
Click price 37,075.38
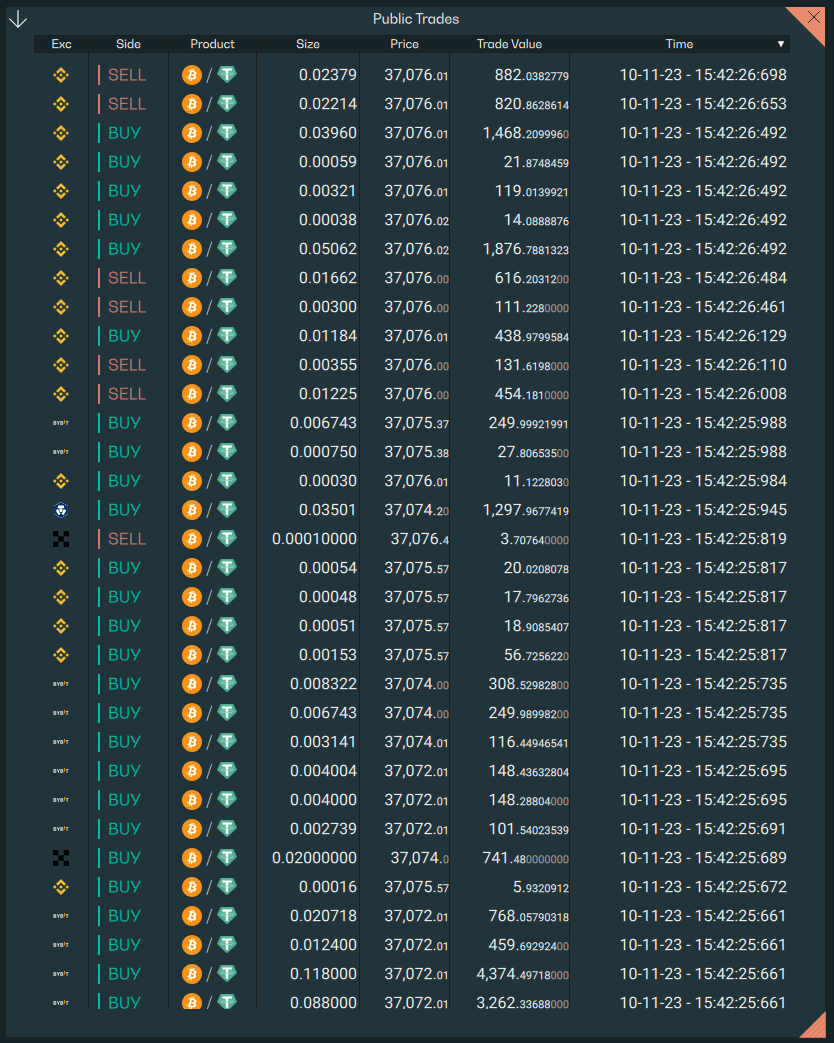pos(416,452)
